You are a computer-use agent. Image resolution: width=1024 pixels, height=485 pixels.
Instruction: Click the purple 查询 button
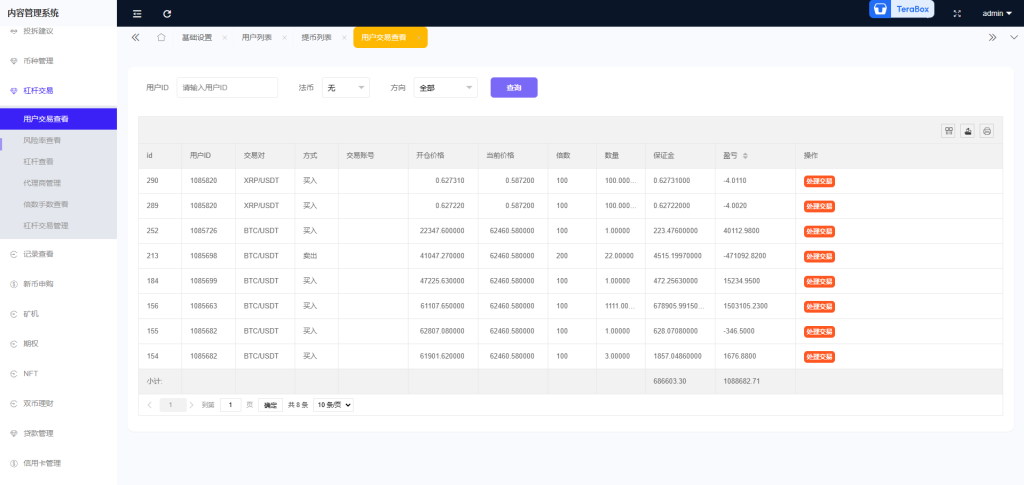pos(514,88)
